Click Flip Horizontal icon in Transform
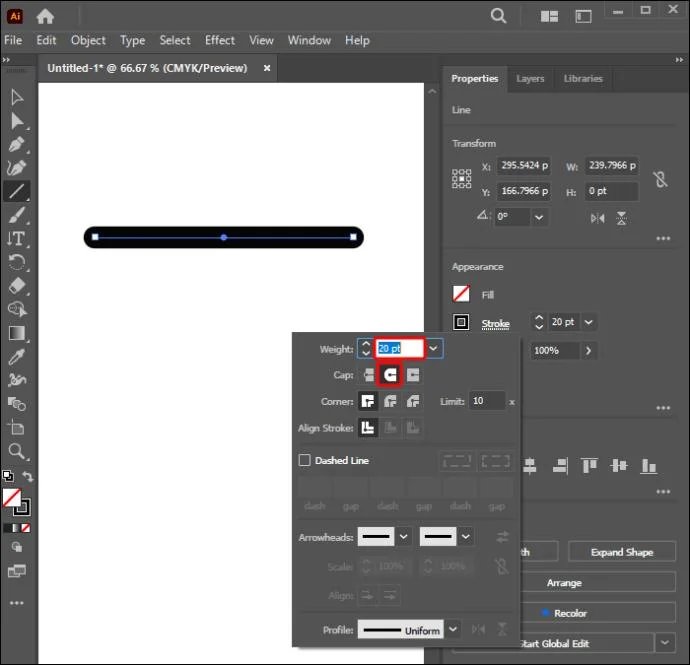 pyautogui.click(x=597, y=218)
